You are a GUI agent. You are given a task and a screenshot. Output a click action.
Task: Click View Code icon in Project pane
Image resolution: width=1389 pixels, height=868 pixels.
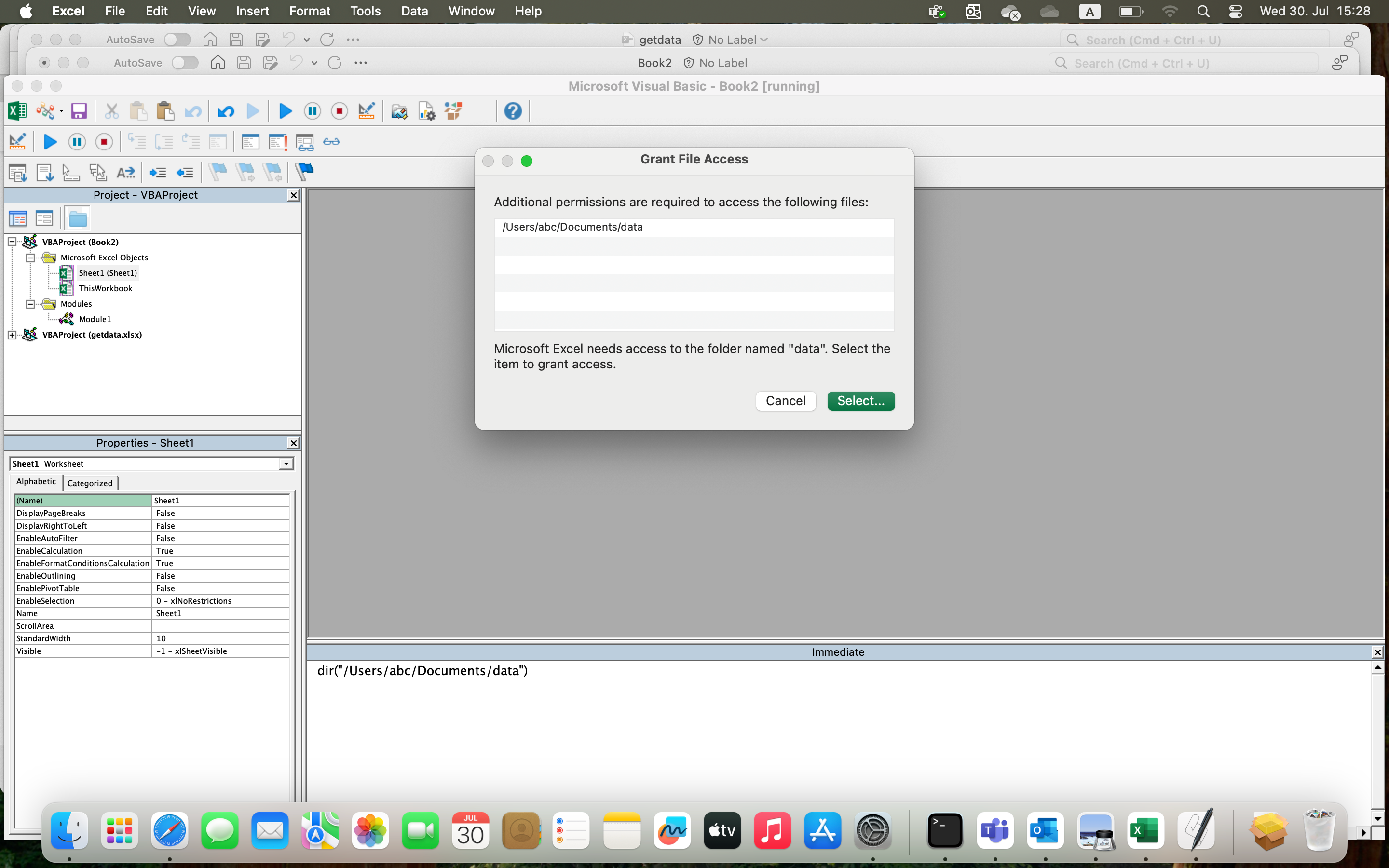pos(18,219)
